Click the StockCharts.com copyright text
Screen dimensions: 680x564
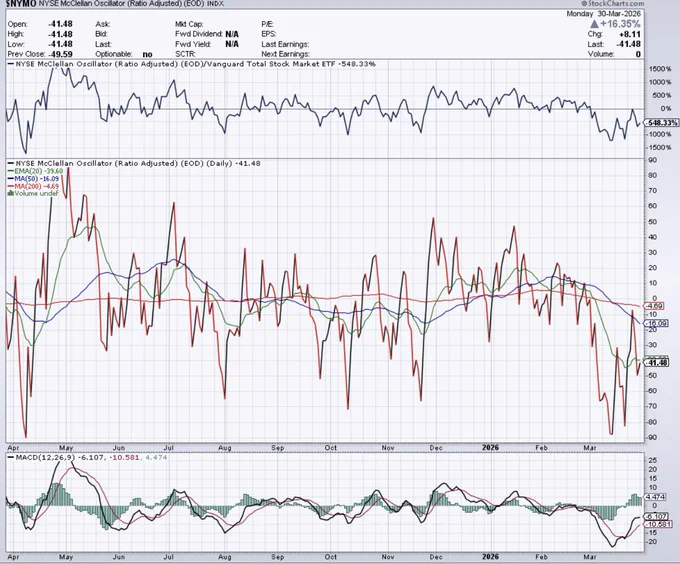pos(613,3)
